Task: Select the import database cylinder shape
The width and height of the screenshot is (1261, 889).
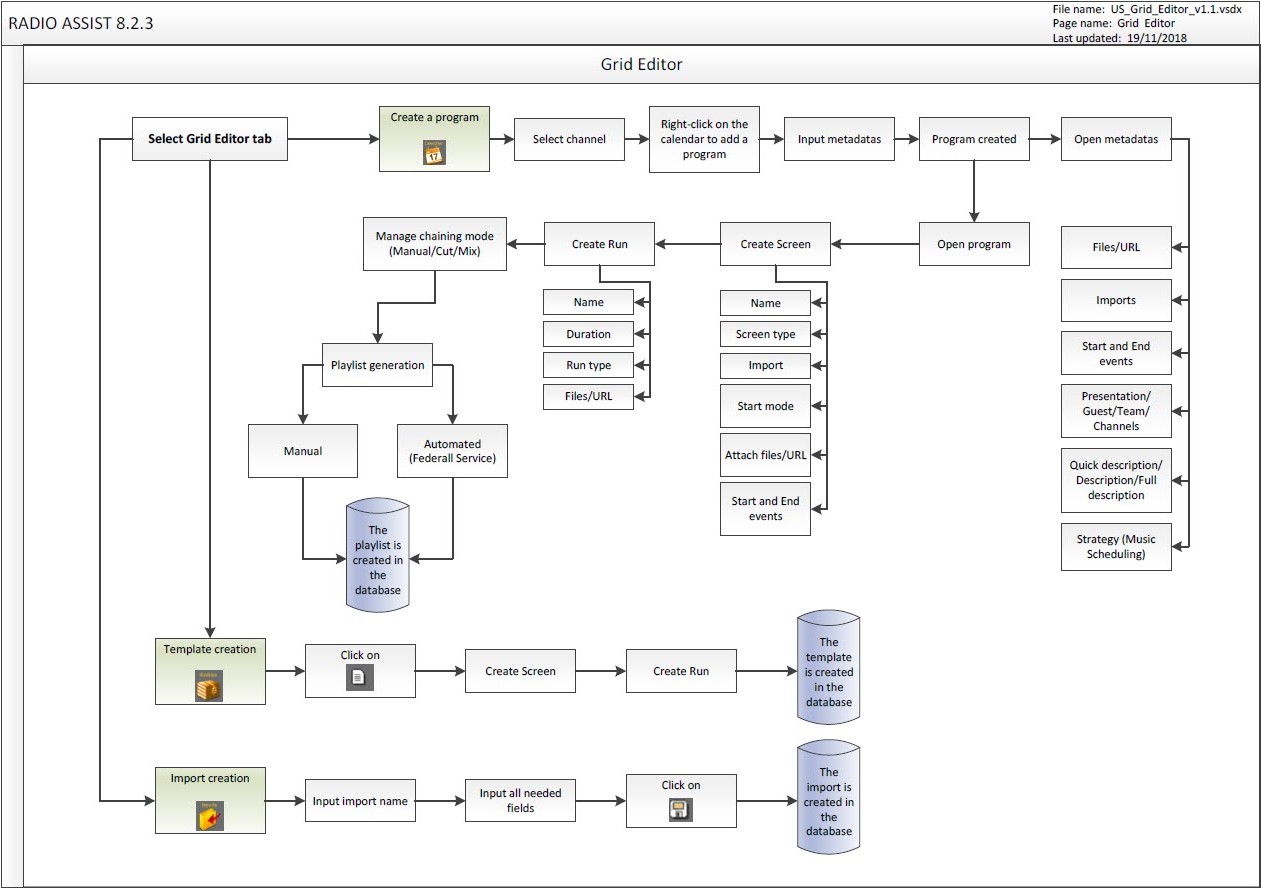Action: 829,802
